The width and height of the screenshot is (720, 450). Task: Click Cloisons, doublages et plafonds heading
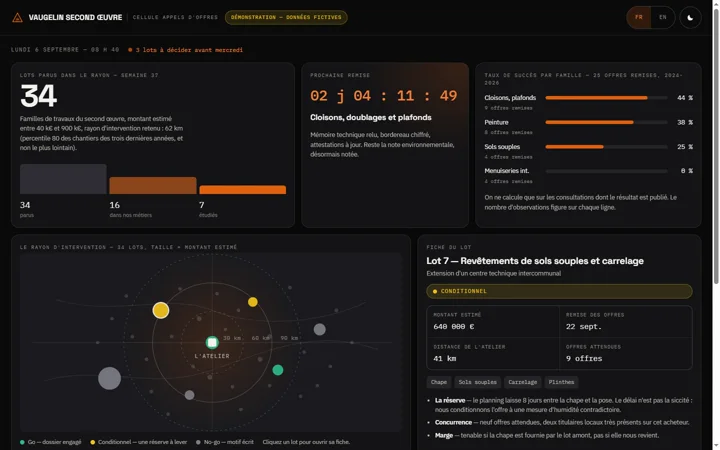[371, 118]
